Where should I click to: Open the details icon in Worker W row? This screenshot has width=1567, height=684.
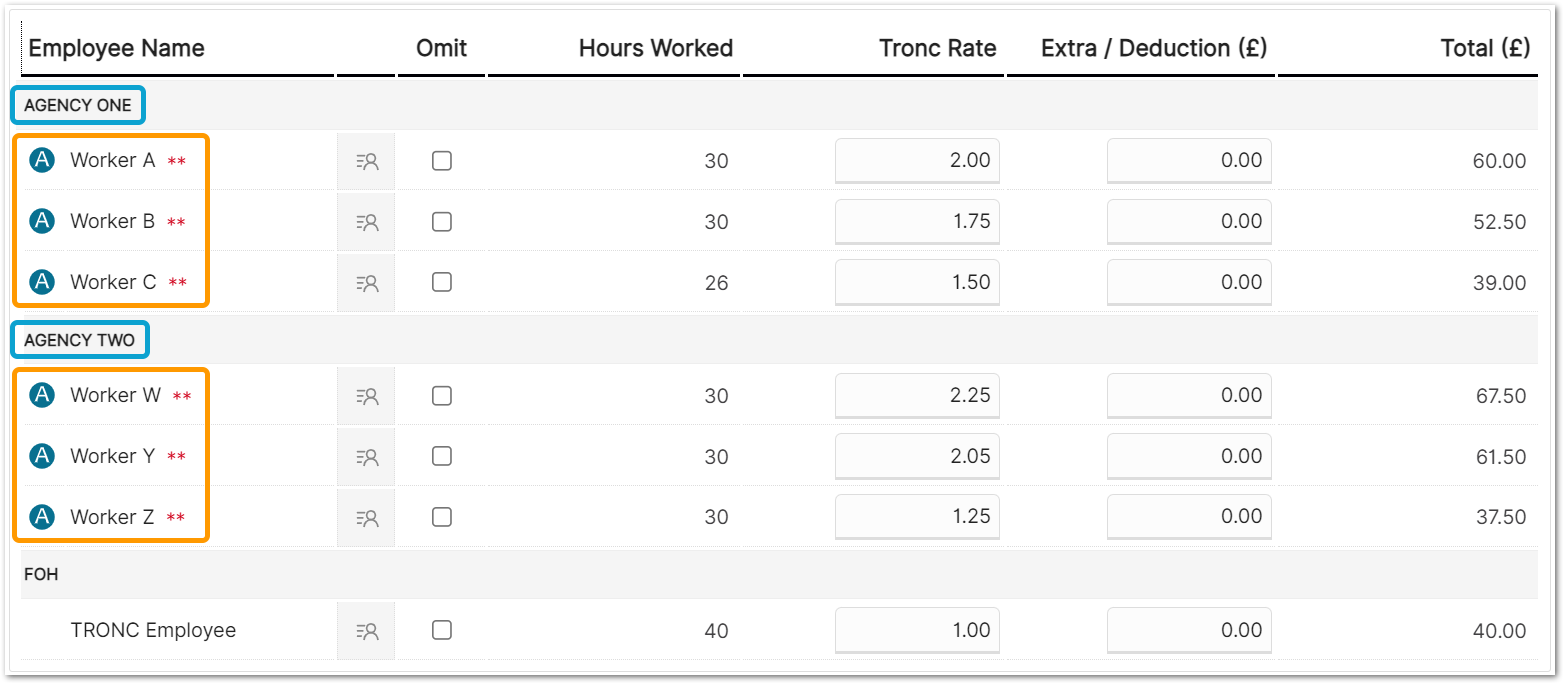point(367,396)
